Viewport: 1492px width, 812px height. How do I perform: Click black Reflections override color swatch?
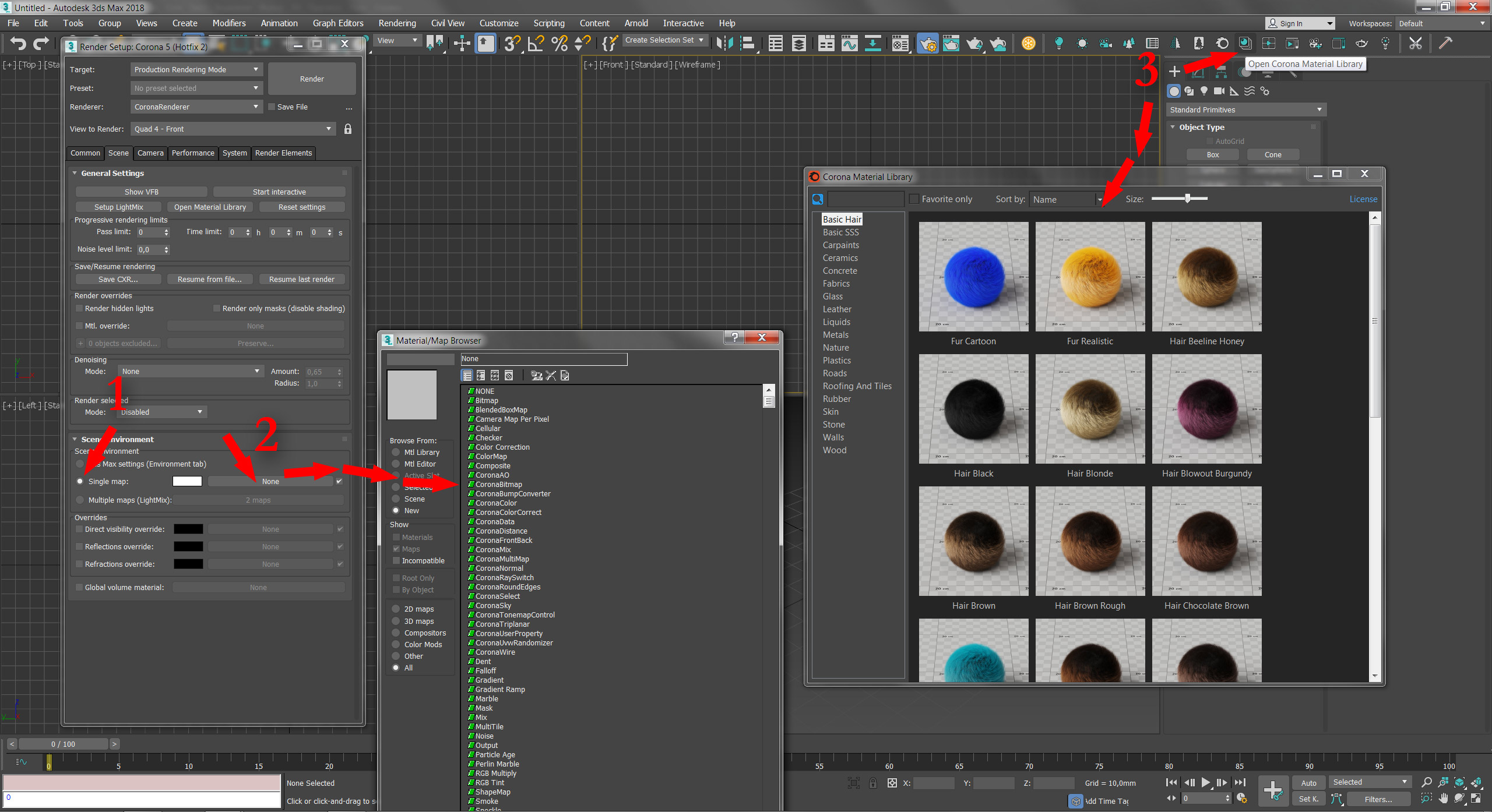click(188, 546)
